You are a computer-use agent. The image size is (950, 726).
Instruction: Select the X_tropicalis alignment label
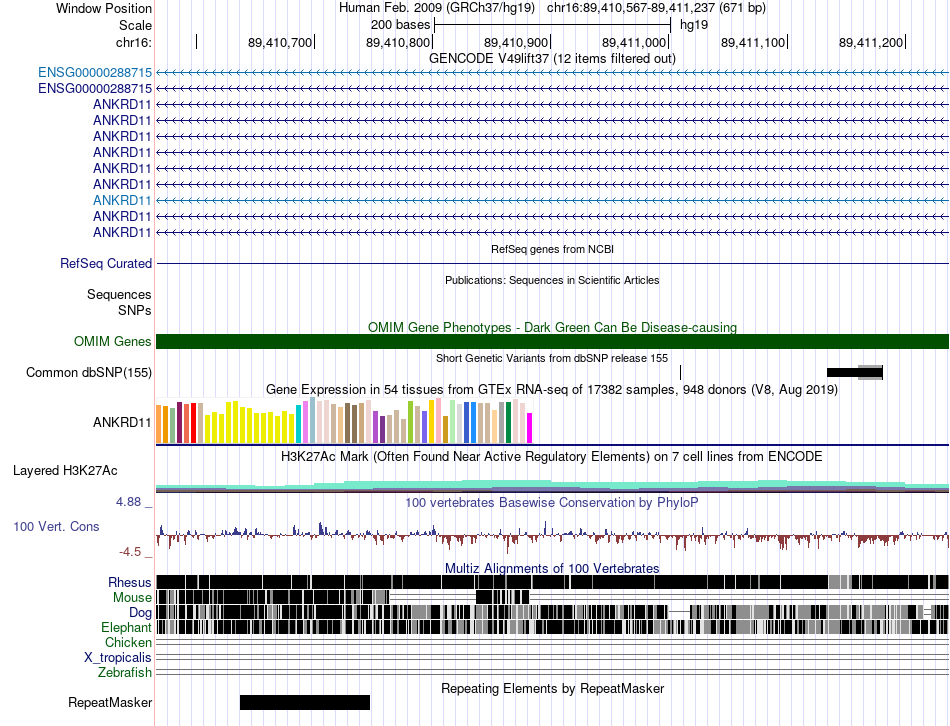(x=118, y=658)
